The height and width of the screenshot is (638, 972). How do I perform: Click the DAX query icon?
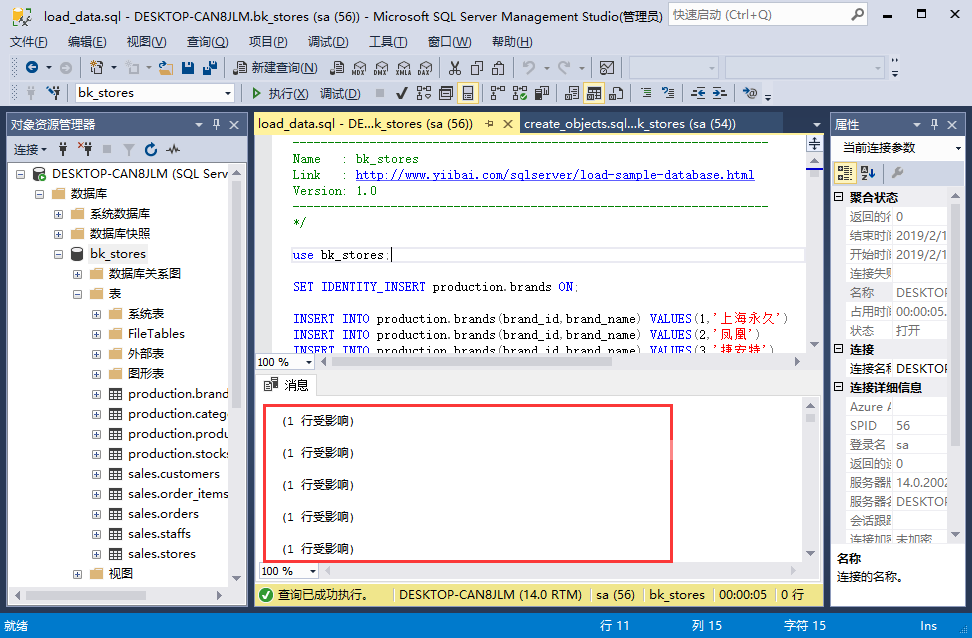425,68
